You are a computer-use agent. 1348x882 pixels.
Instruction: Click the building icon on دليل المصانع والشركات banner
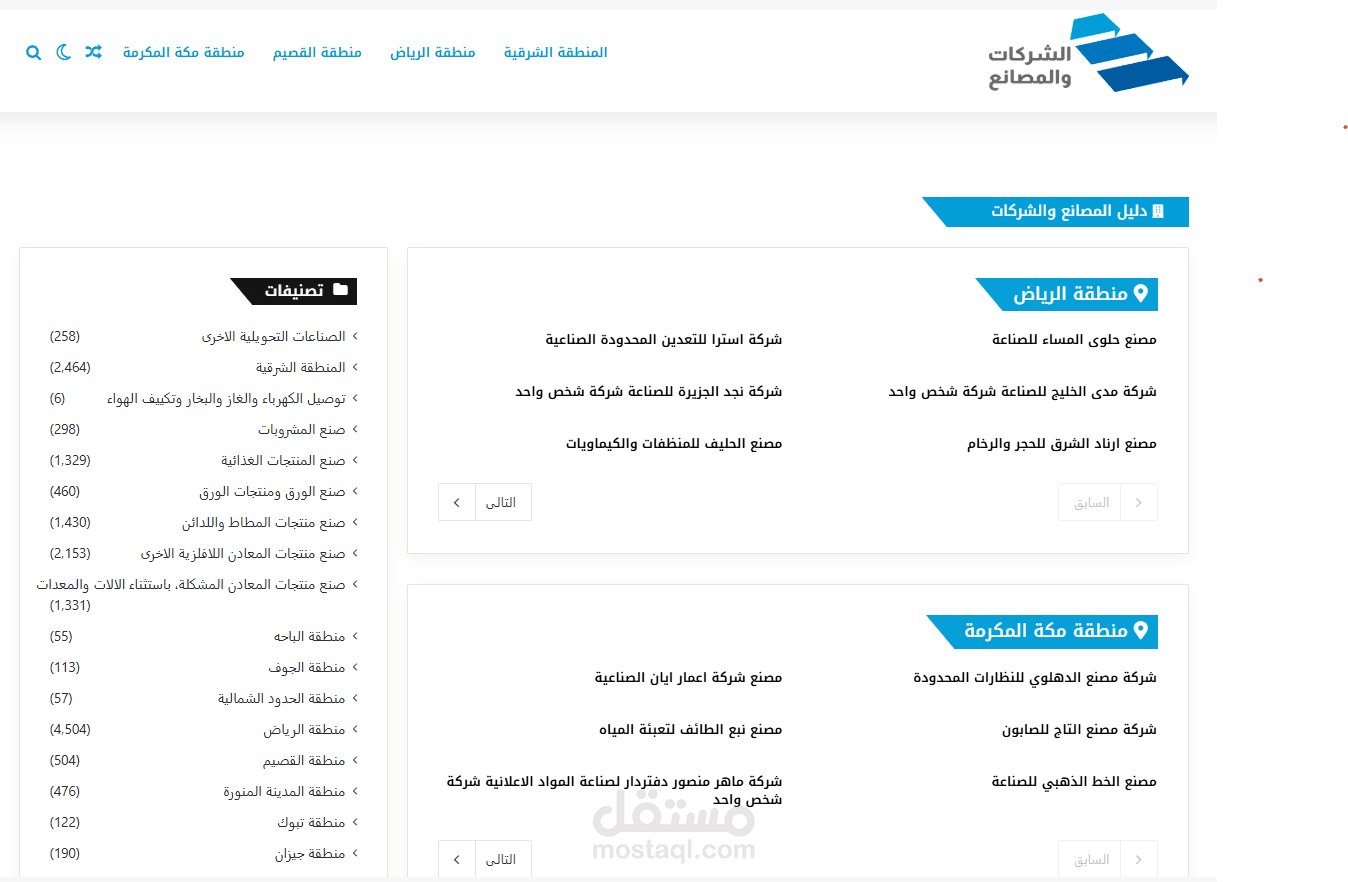pyautogui.click(x=1158, y=211)
